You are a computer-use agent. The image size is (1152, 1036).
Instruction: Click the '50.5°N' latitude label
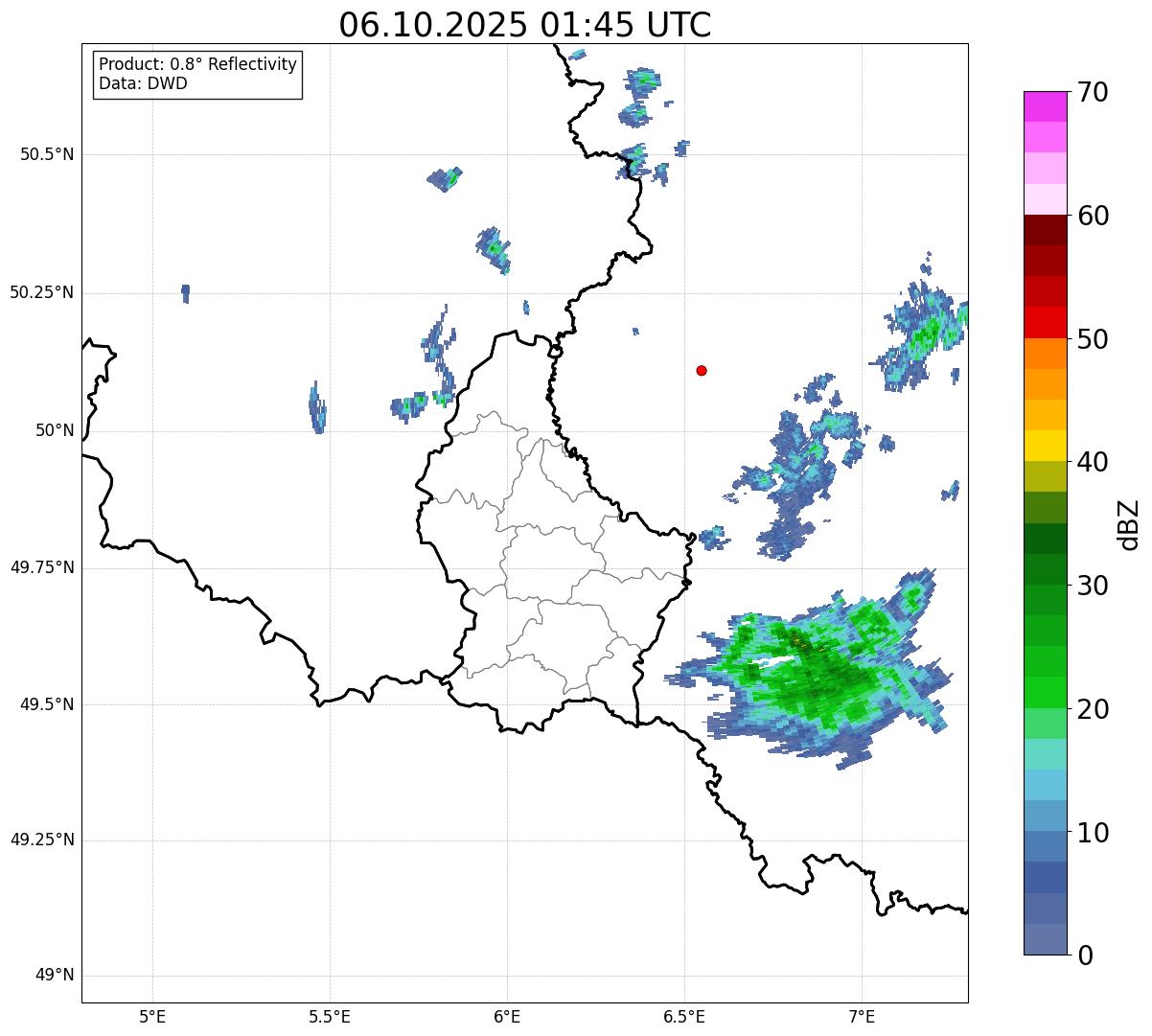[47, 154]
